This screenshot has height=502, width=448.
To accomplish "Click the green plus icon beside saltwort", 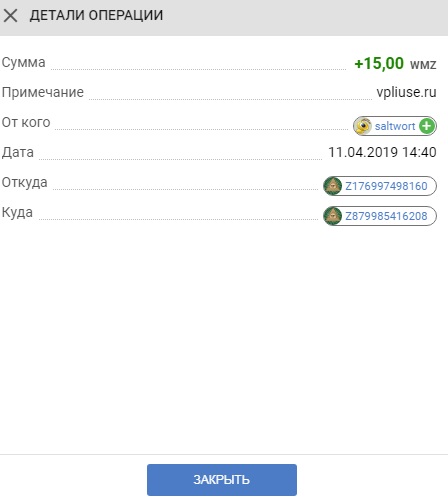I will [x=427, y=126].
